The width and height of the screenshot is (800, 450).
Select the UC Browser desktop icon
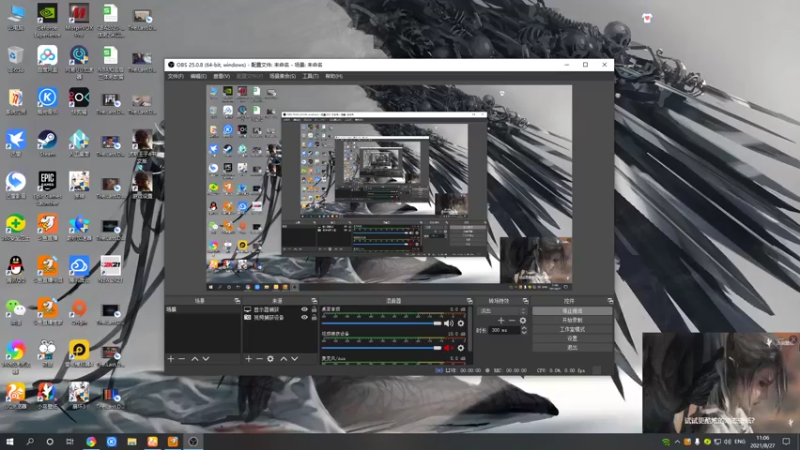point(15,396)
